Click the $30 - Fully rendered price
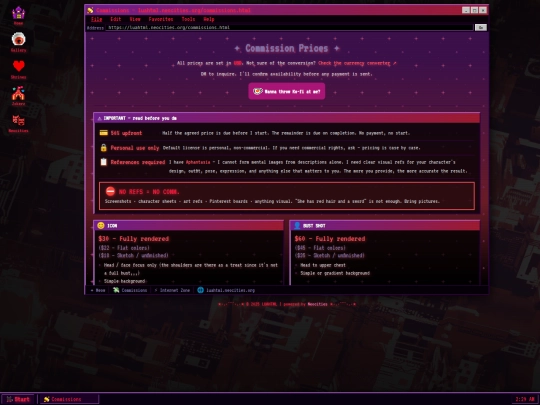Viewport: 540px width, 405px height. (134, 239)
